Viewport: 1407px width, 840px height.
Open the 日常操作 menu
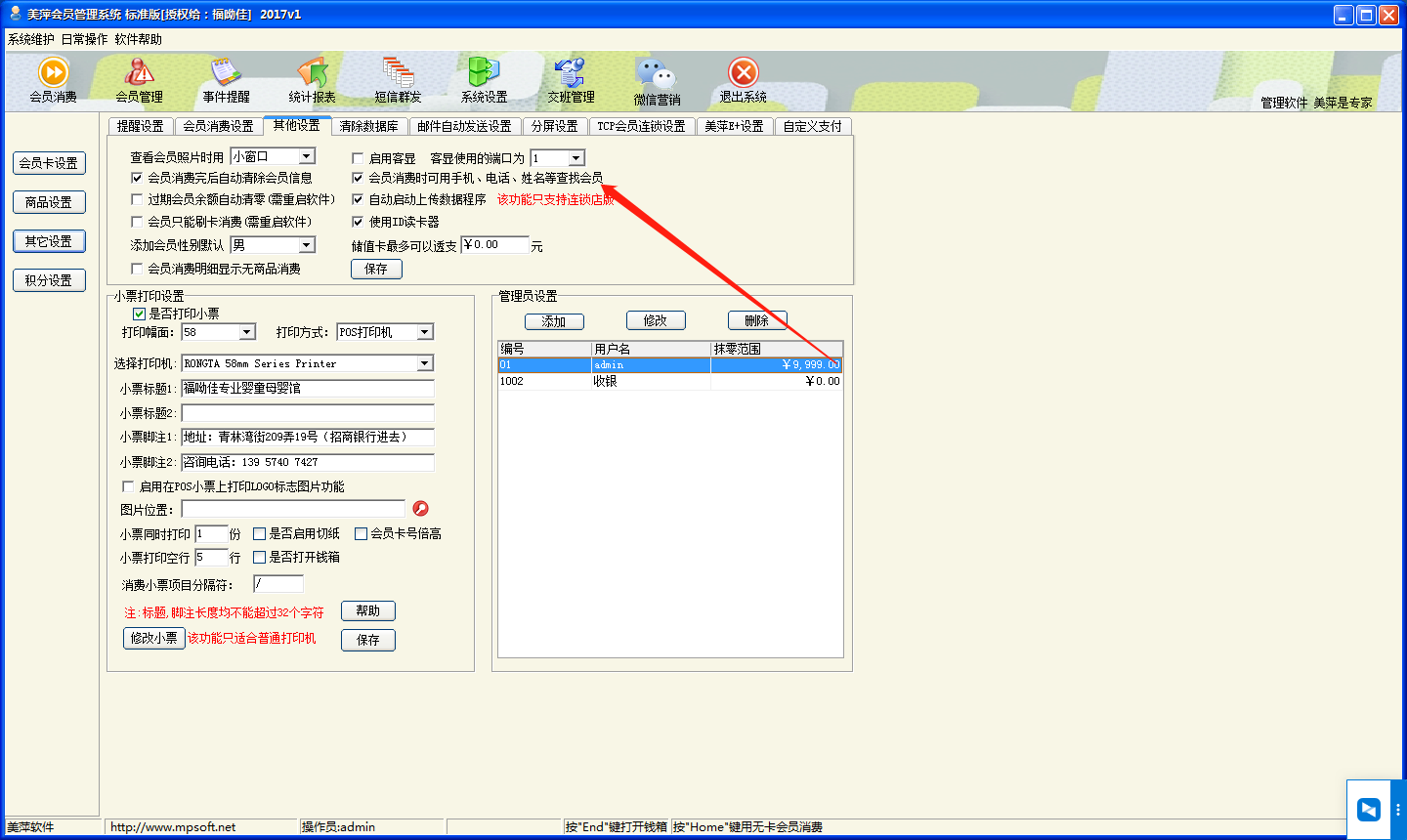click(x=84, y=39)
